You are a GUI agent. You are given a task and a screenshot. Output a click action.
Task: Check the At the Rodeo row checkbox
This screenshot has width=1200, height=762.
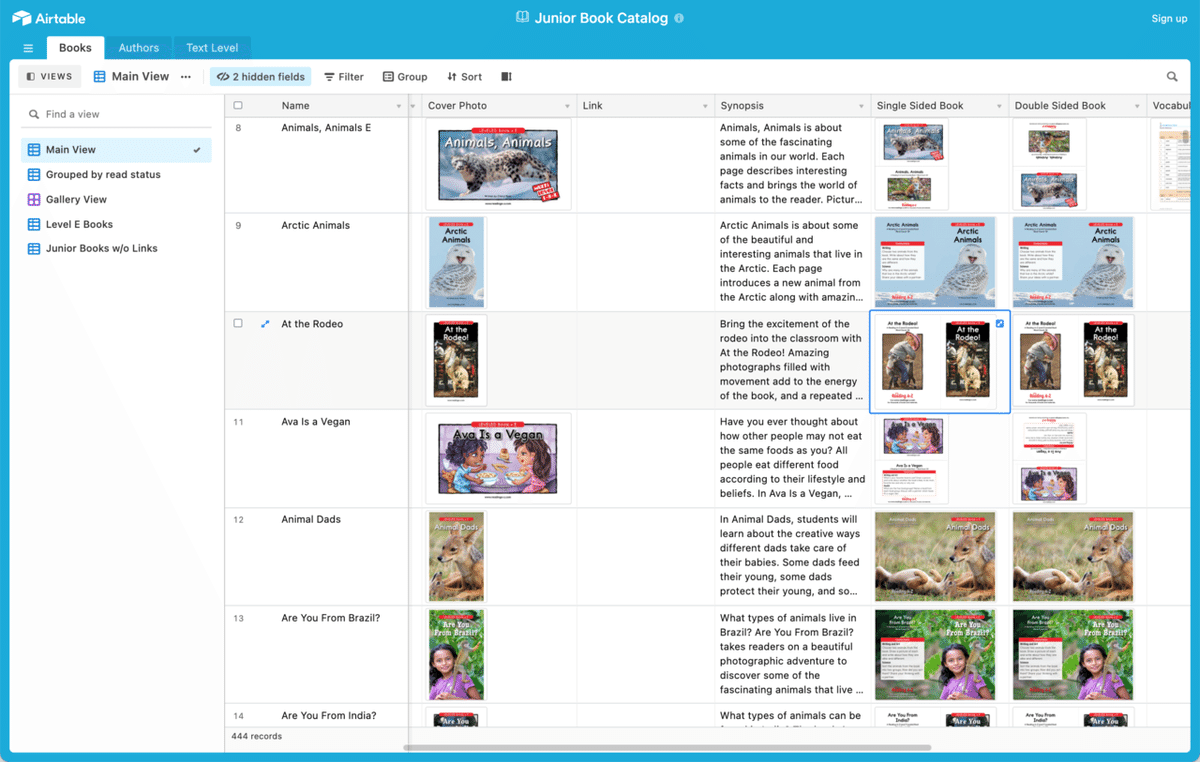[238, 324]
